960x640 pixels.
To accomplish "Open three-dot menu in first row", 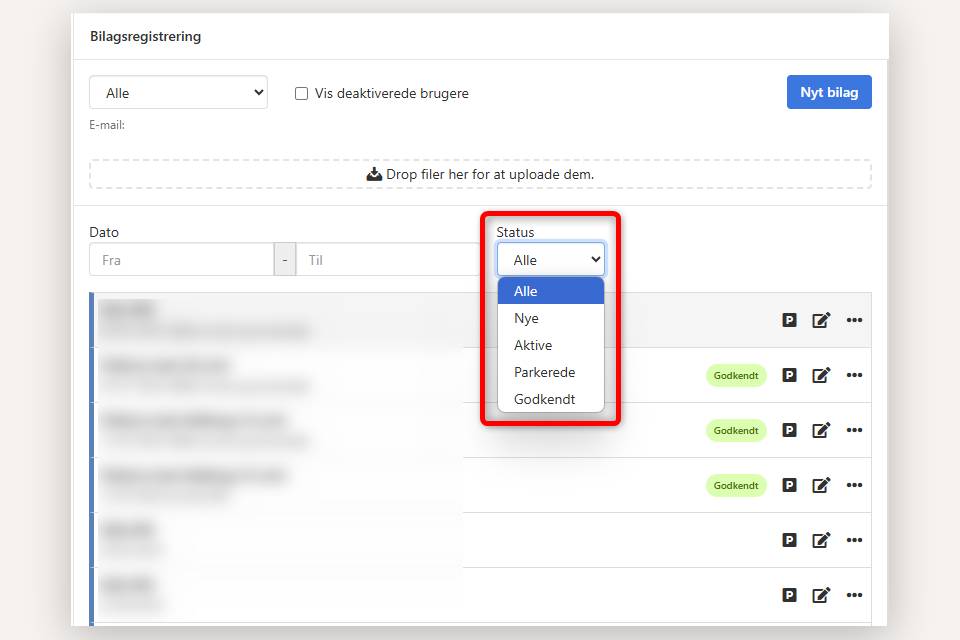I will click(x=854, y=320).
